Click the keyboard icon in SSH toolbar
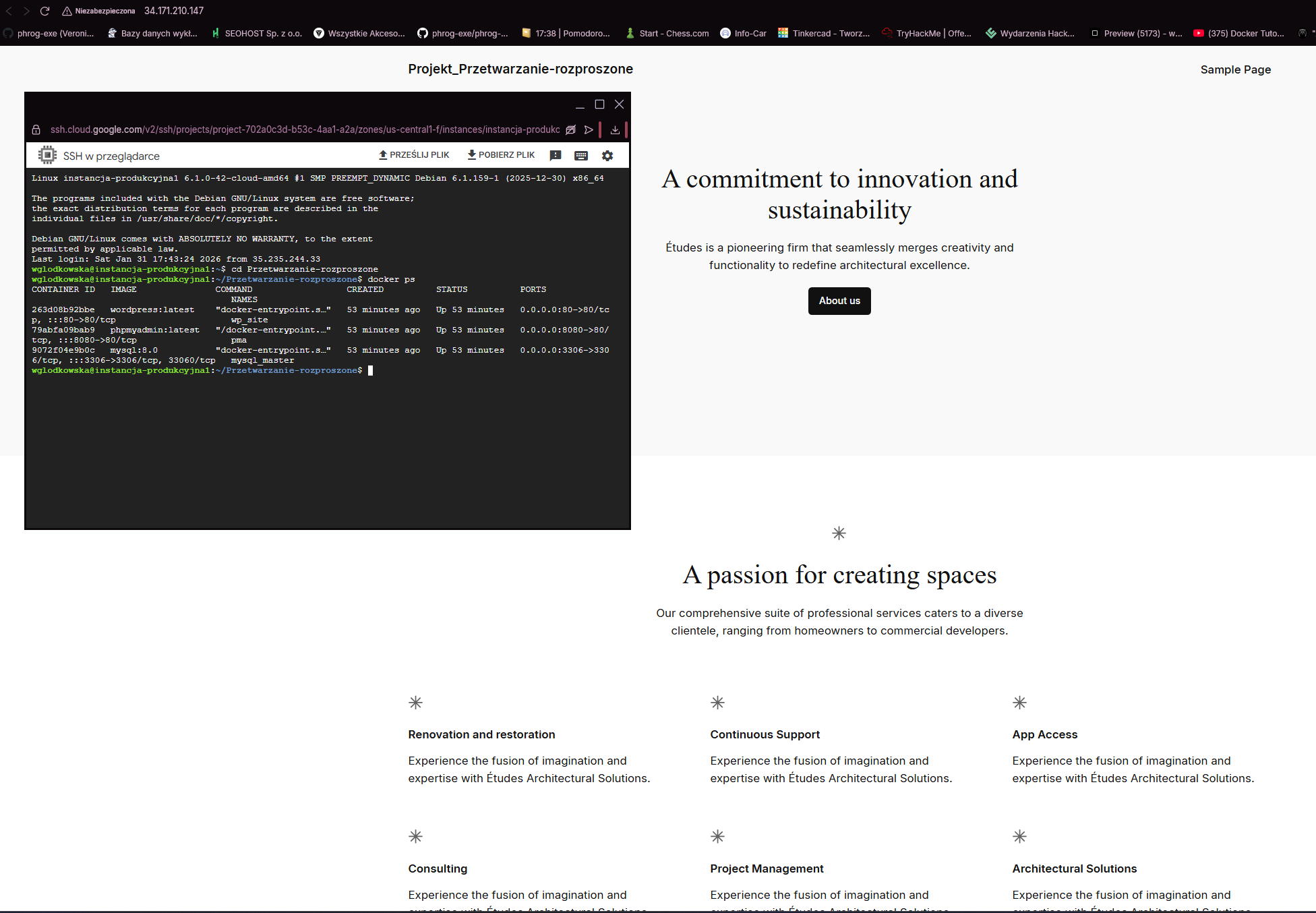This screenshot has width=1316, height=913. tap(581, 156)
